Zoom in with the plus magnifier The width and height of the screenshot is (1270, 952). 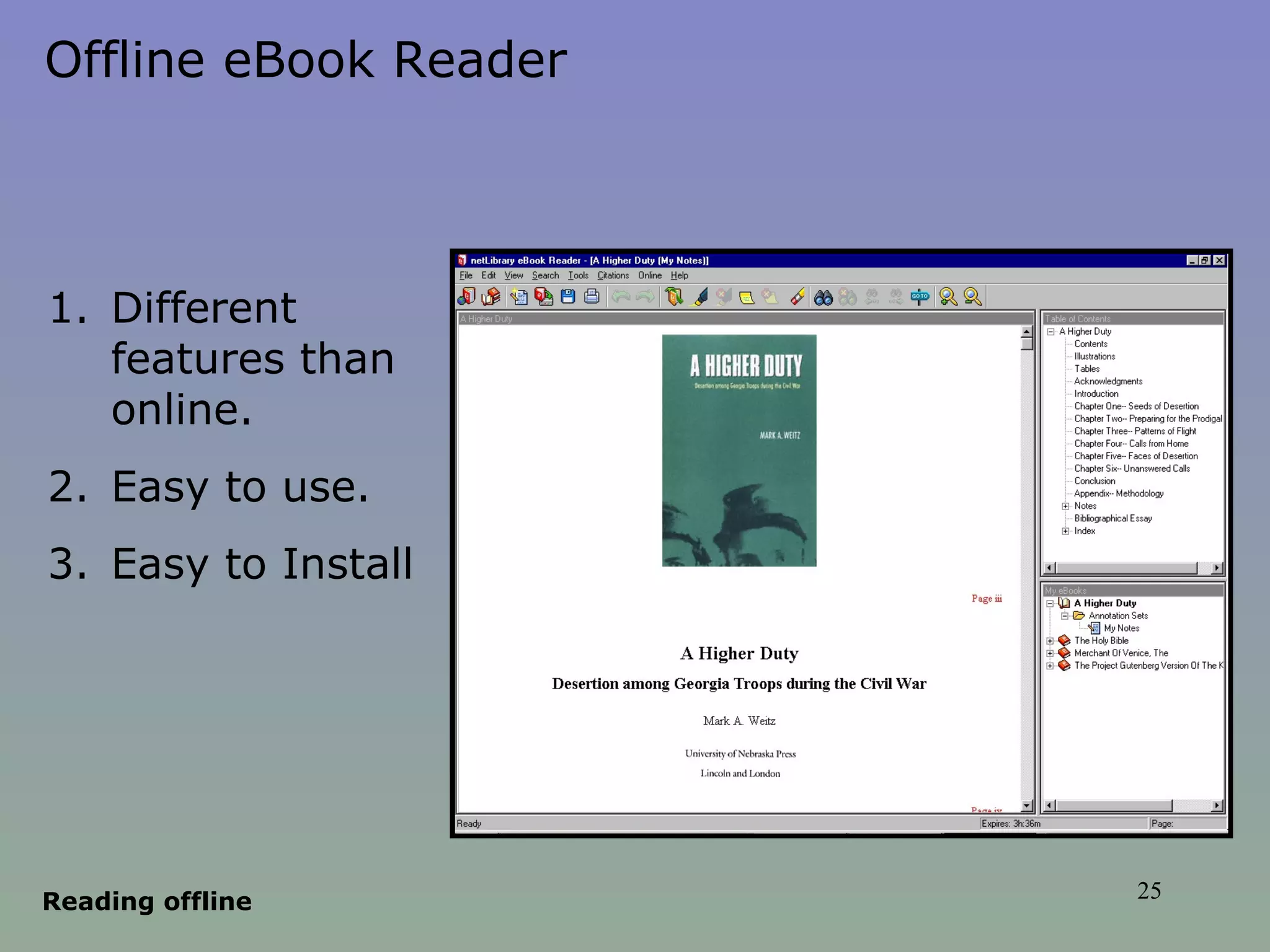(948, 297)
